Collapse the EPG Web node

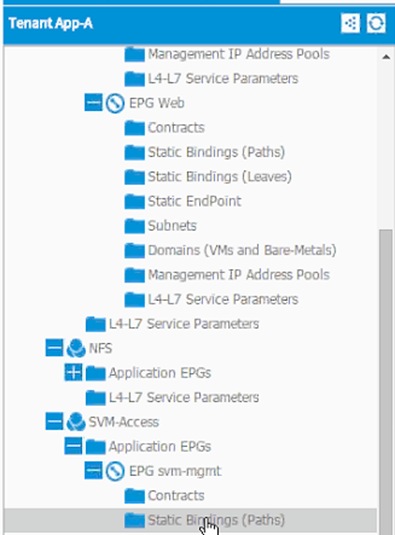pos(93,103)
